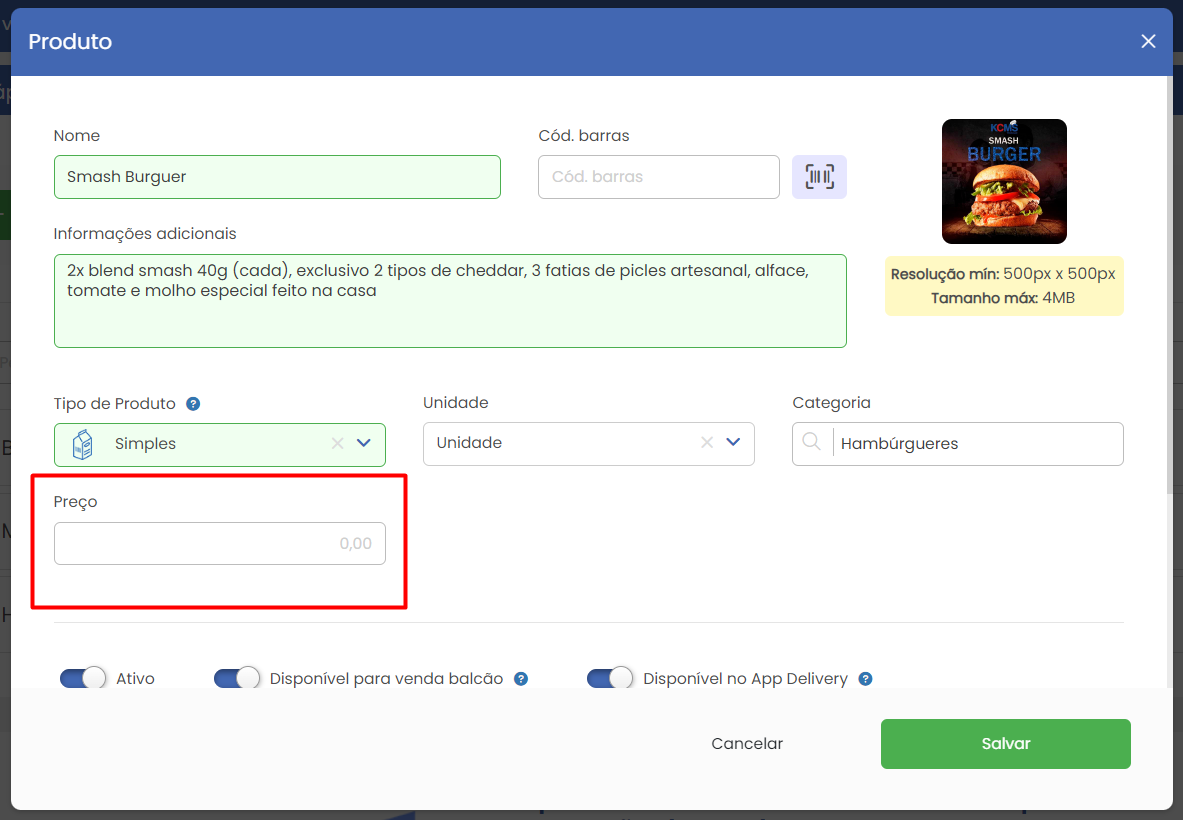
Task: Click the Produto dialog title text
Action: (70, 41)
